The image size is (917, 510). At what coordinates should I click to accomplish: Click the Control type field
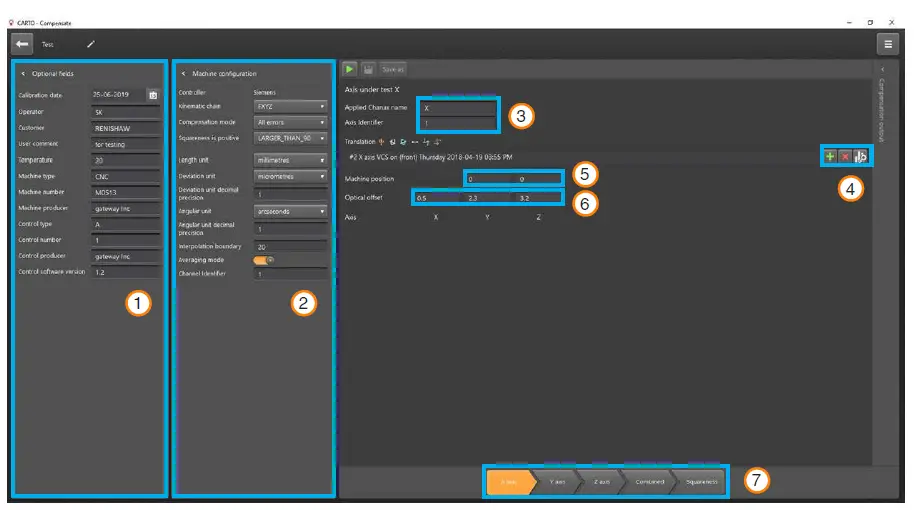(x=125, y=225)
